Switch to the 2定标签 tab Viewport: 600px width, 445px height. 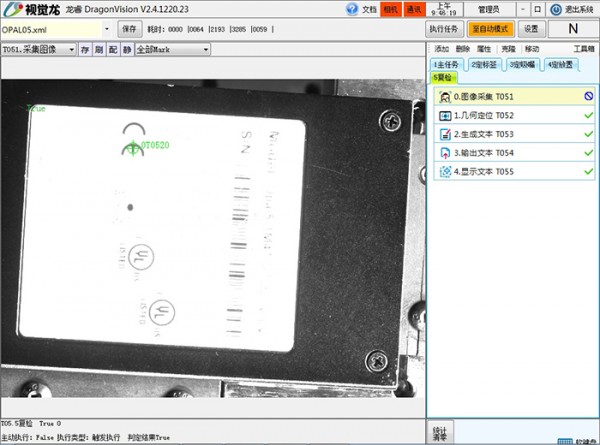click(484, 64)
